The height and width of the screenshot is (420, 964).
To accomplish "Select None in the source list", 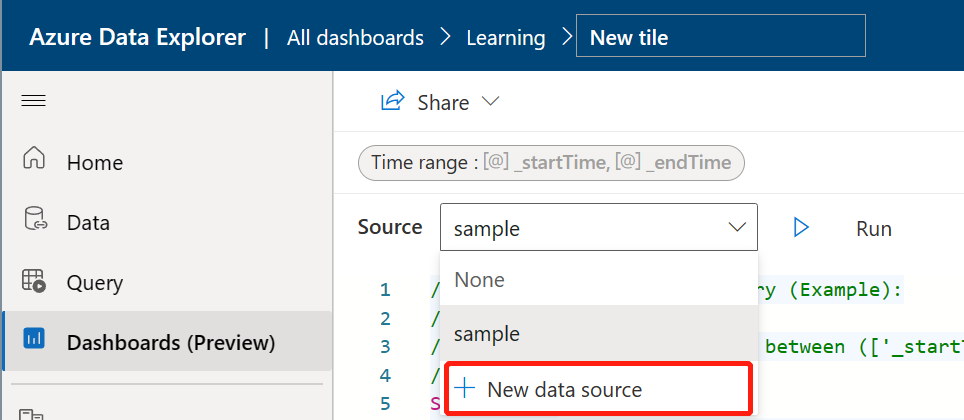I will pyautogui.click(x=599, y=280).
